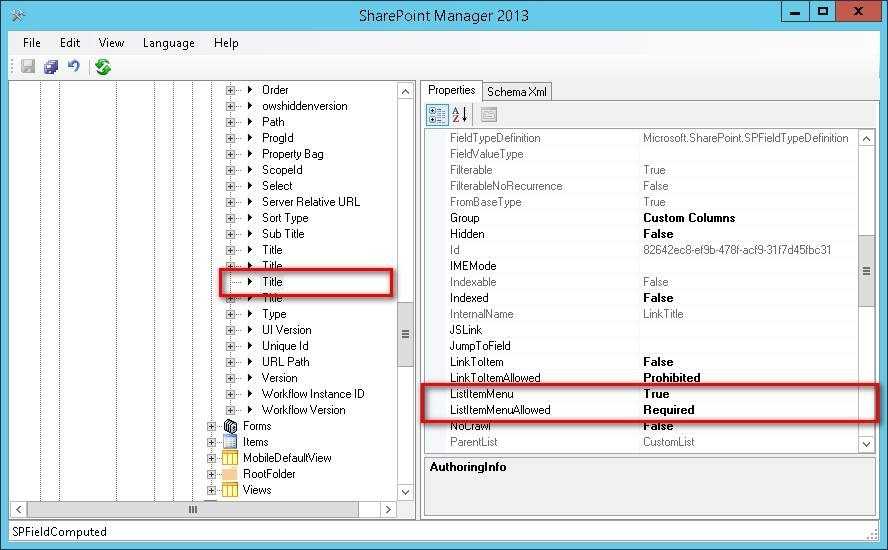Expand the Path field node

click(230, 122)
